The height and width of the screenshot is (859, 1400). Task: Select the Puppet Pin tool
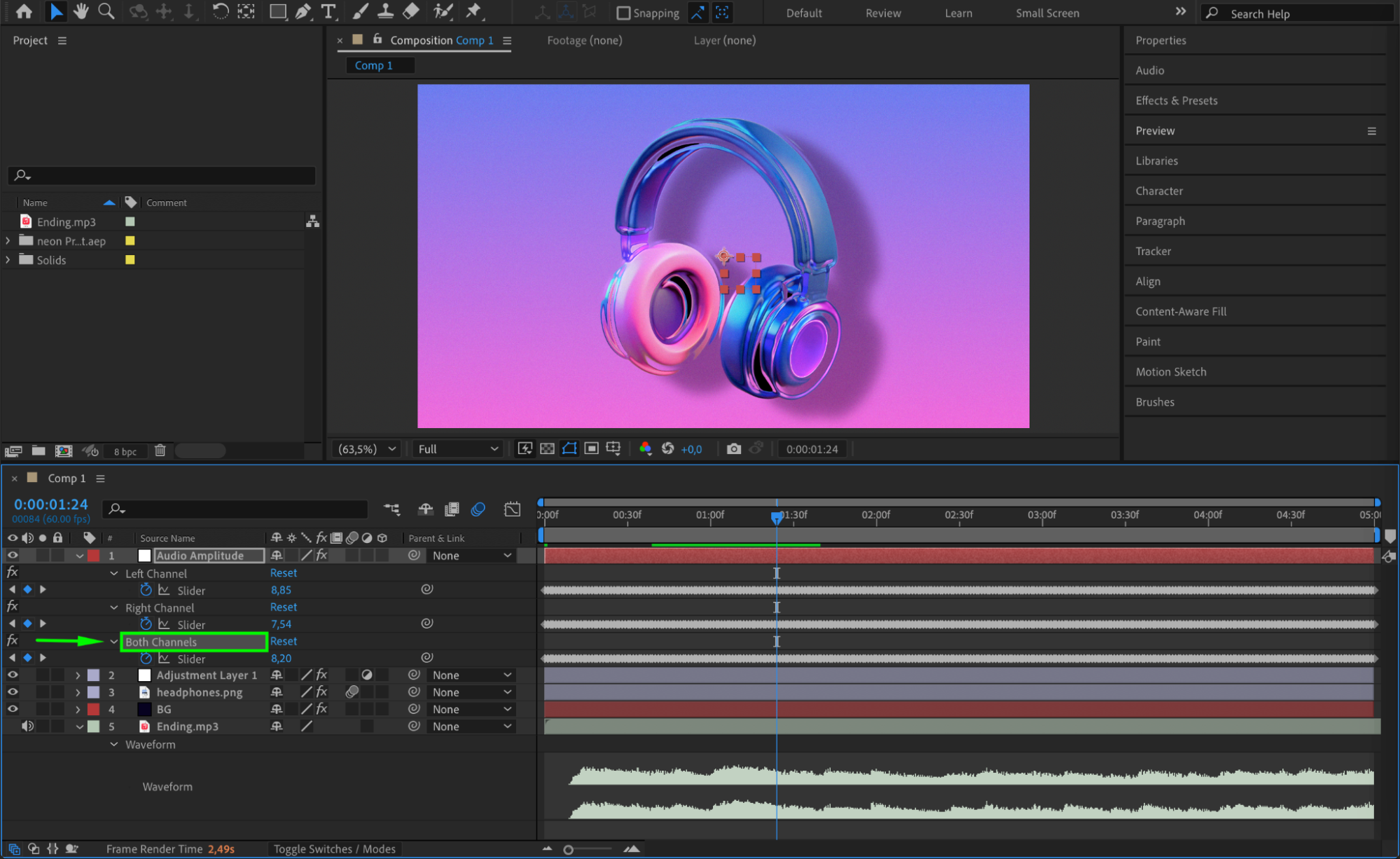click(x=473, y=12)
